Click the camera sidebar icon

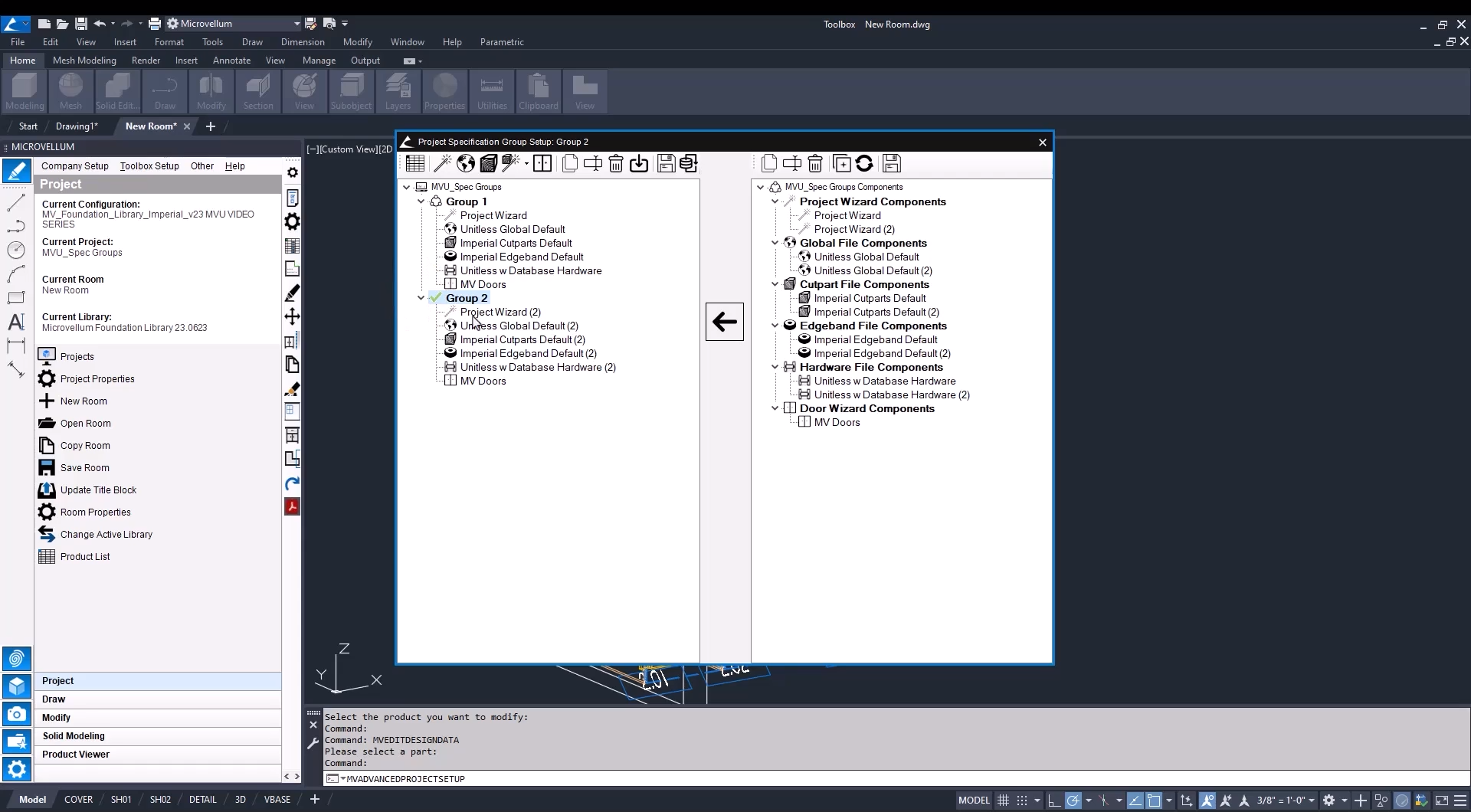pos(17,714)
